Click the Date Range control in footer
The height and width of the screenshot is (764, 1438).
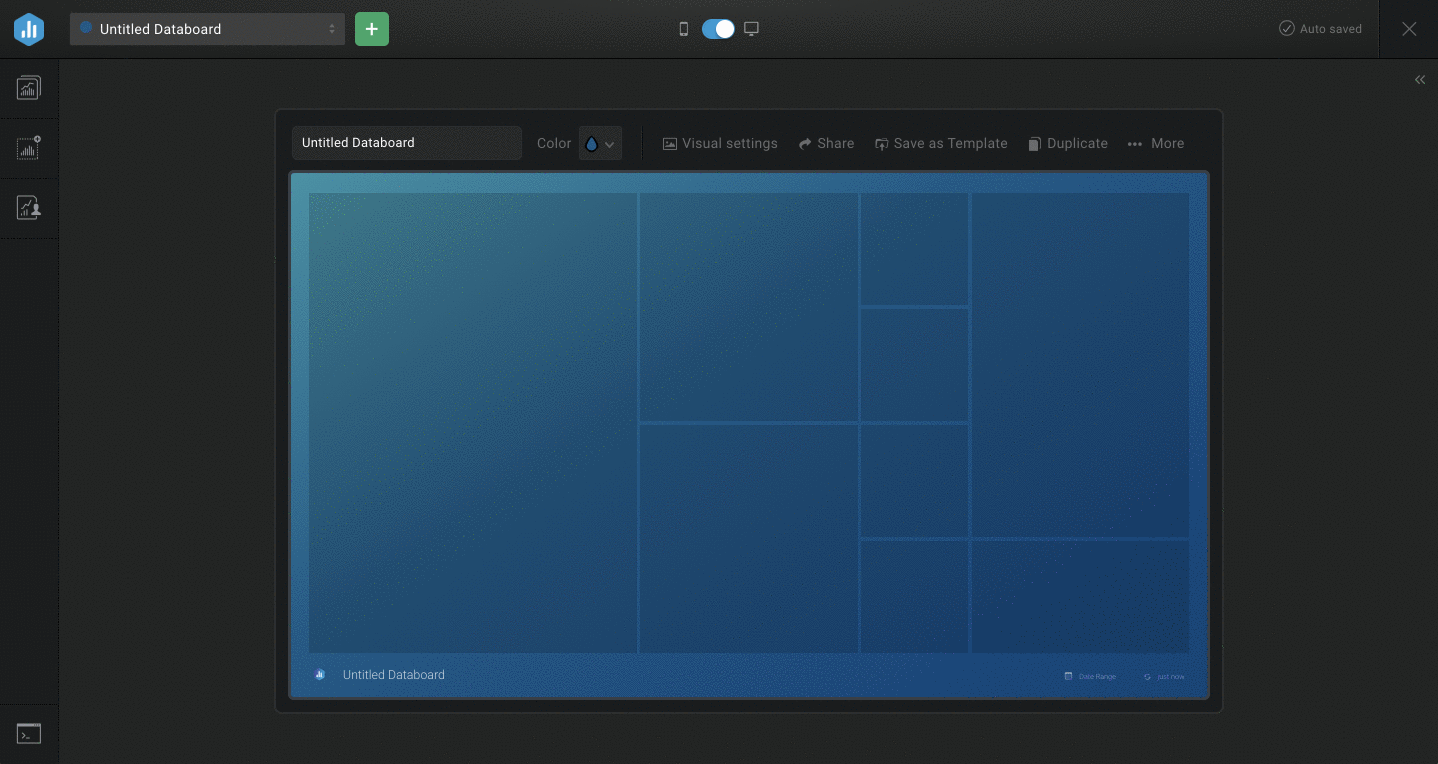tap(1090, 677)
